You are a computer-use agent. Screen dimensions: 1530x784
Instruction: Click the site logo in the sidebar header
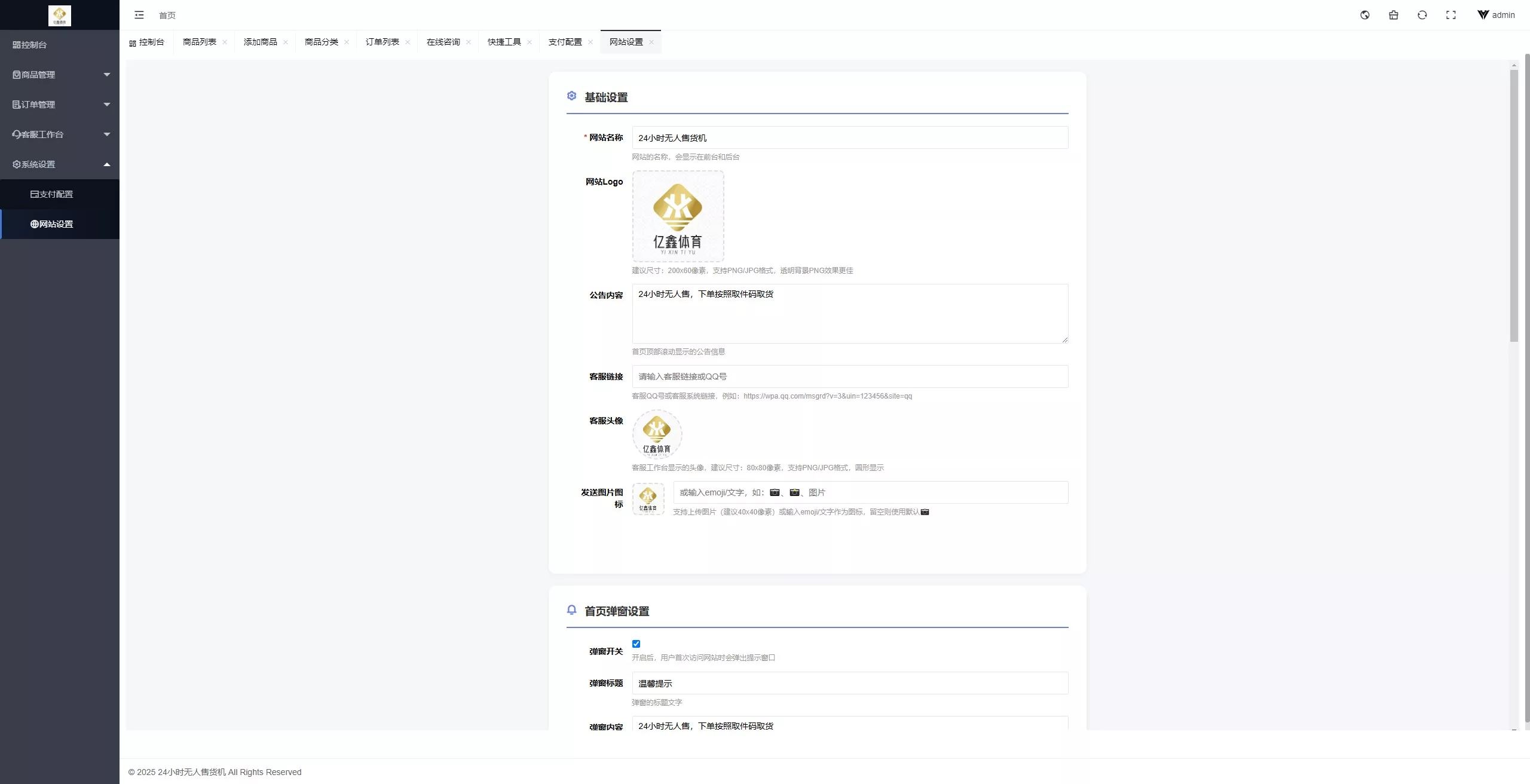pyautogui.click(x=60, y=16)
